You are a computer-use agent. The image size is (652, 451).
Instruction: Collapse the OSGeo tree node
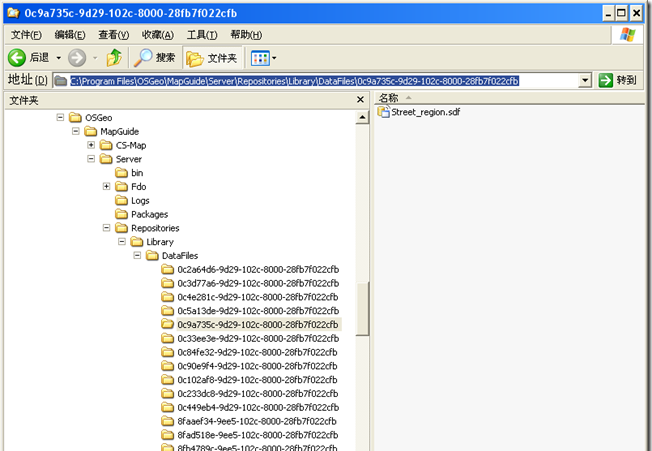click(x=60, y=118)
